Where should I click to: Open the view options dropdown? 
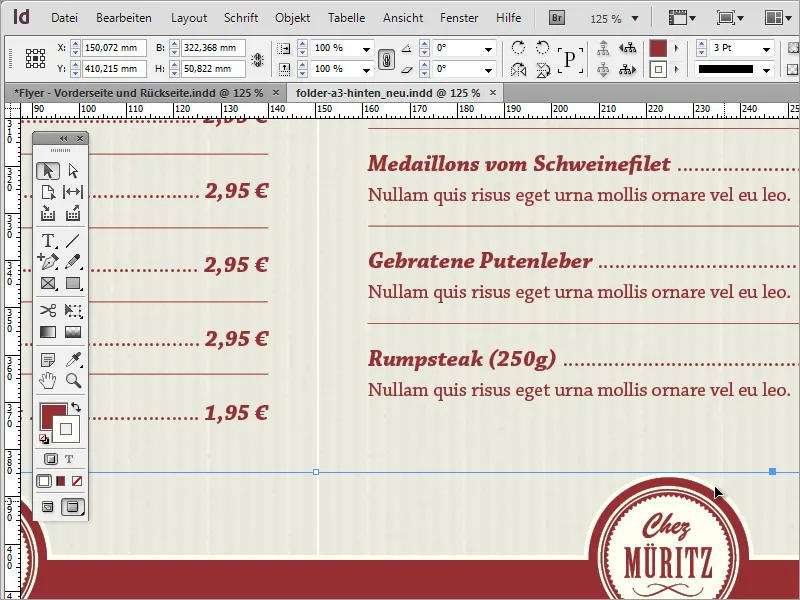[682, 18]
